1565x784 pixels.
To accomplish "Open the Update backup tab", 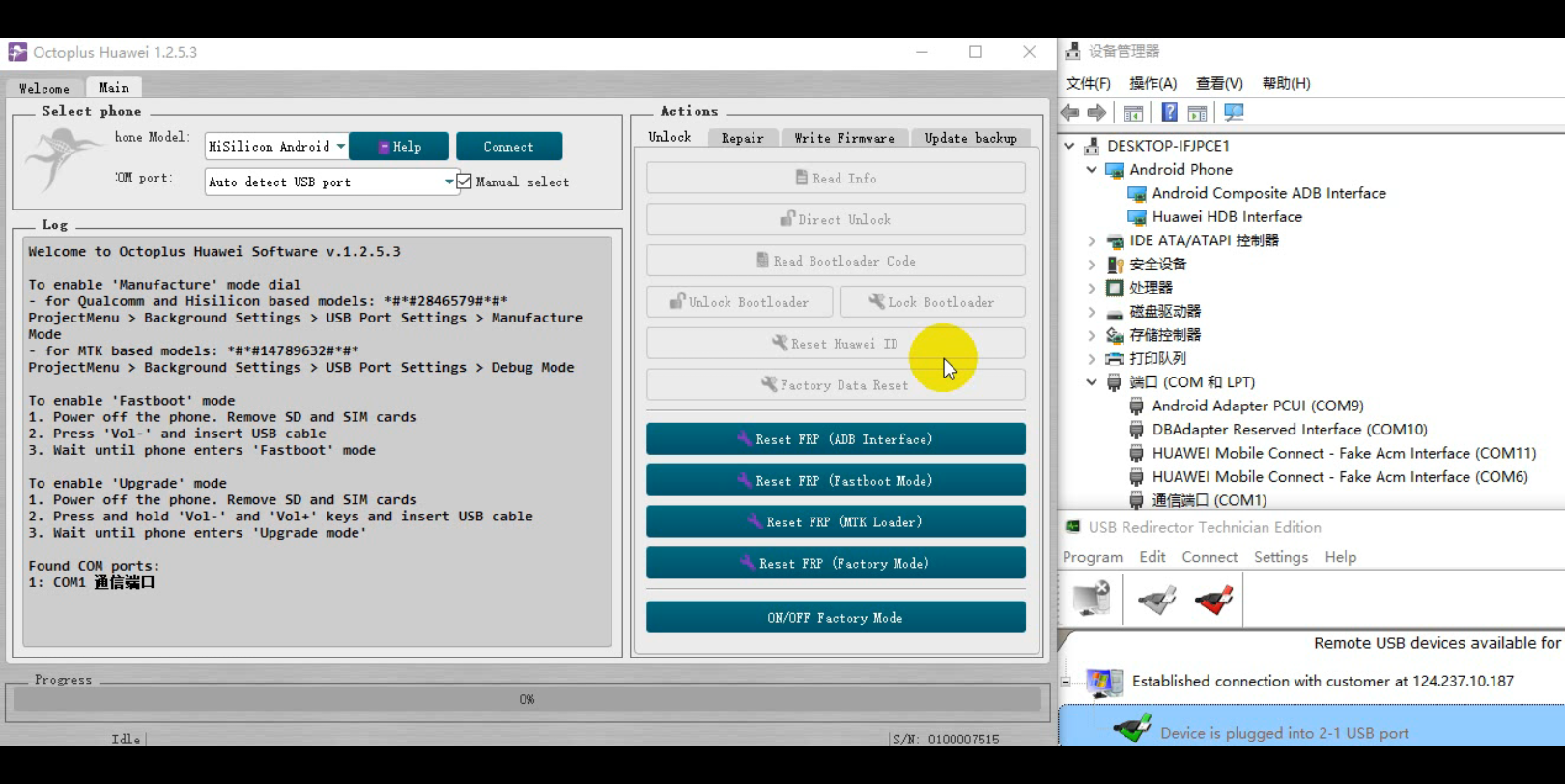I will coord(971,138).
